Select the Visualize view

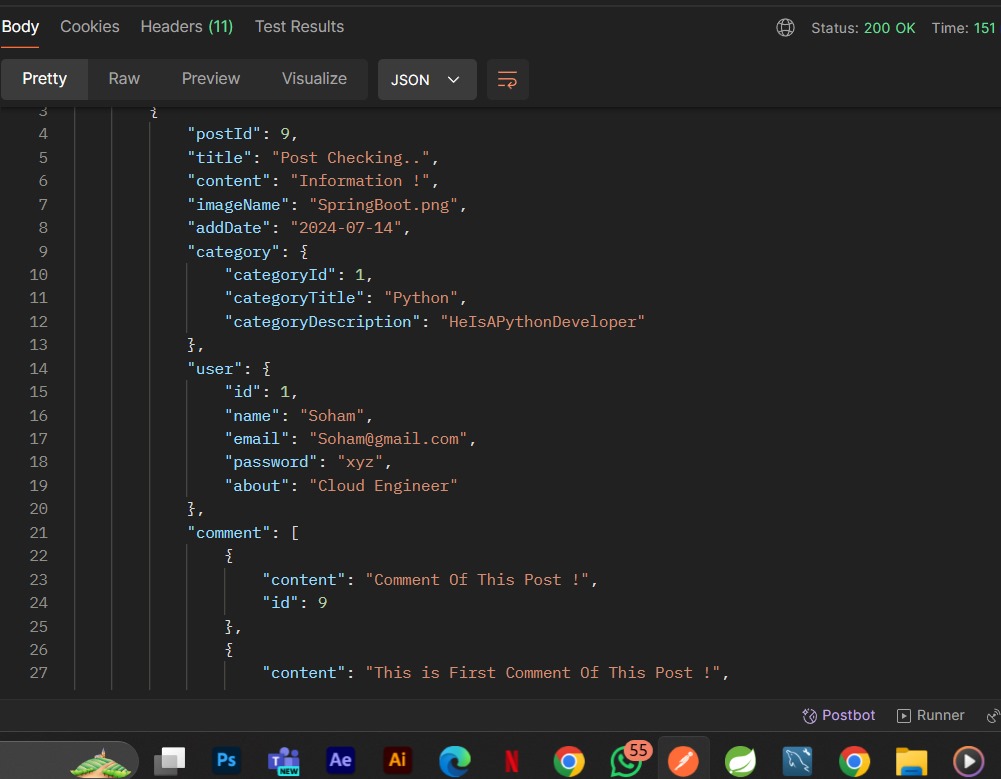pyautogui.click(x=314, y=79)
